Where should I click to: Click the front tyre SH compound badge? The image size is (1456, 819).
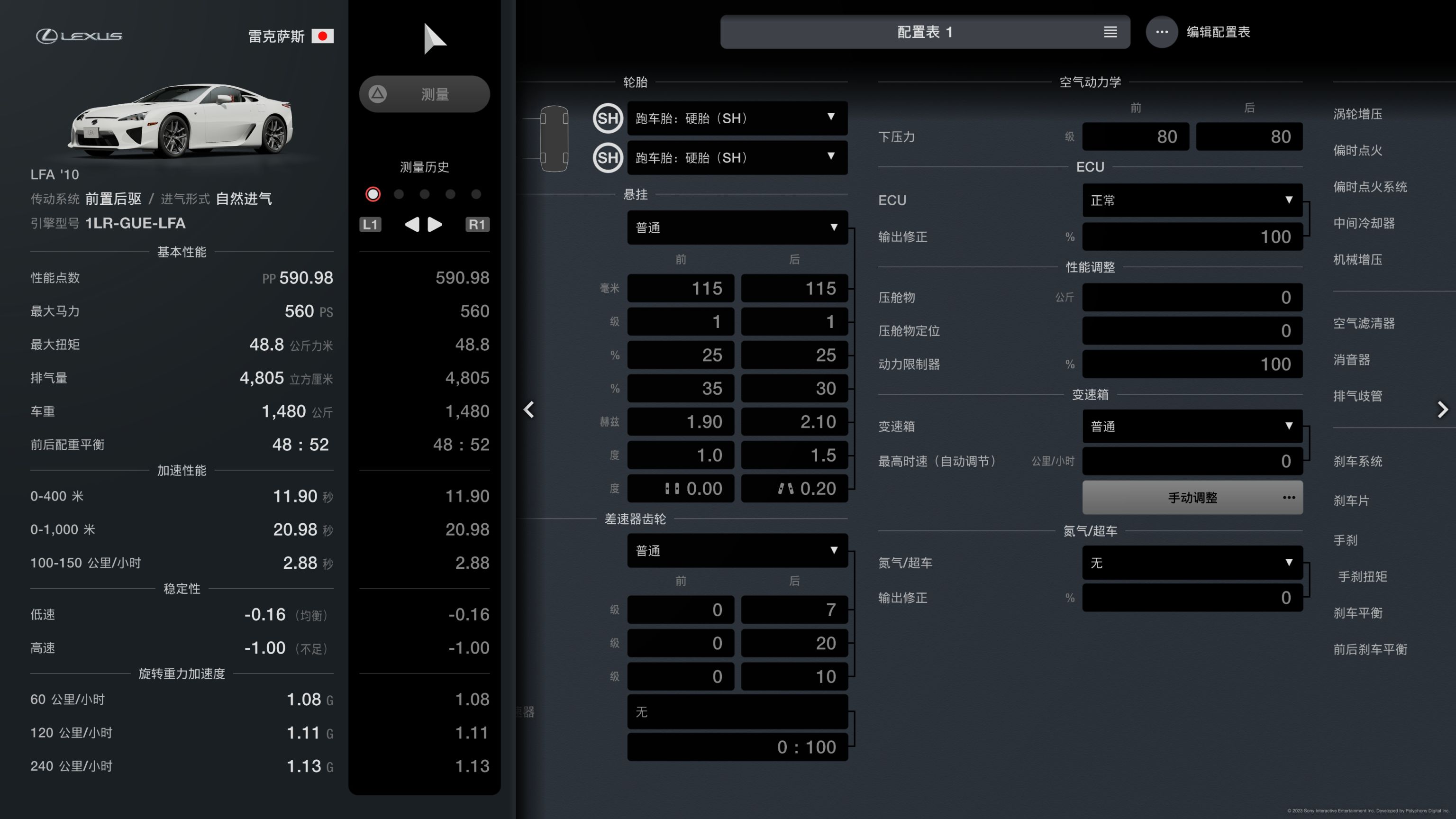point(608,118)
